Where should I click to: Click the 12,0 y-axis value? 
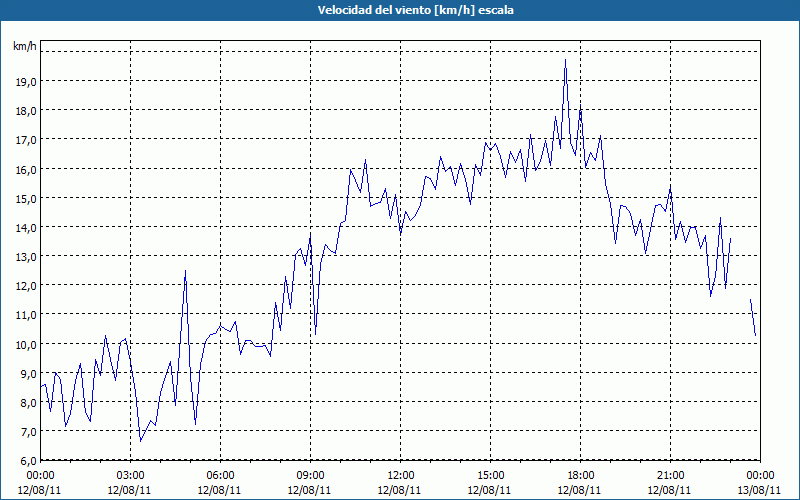click(x=25, y=285)
